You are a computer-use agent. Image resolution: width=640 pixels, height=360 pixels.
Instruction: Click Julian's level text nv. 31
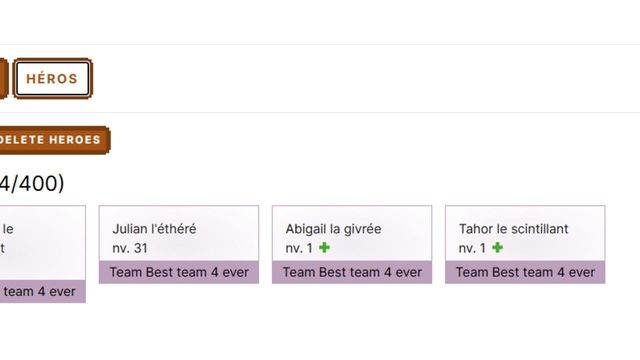(130, 248)
